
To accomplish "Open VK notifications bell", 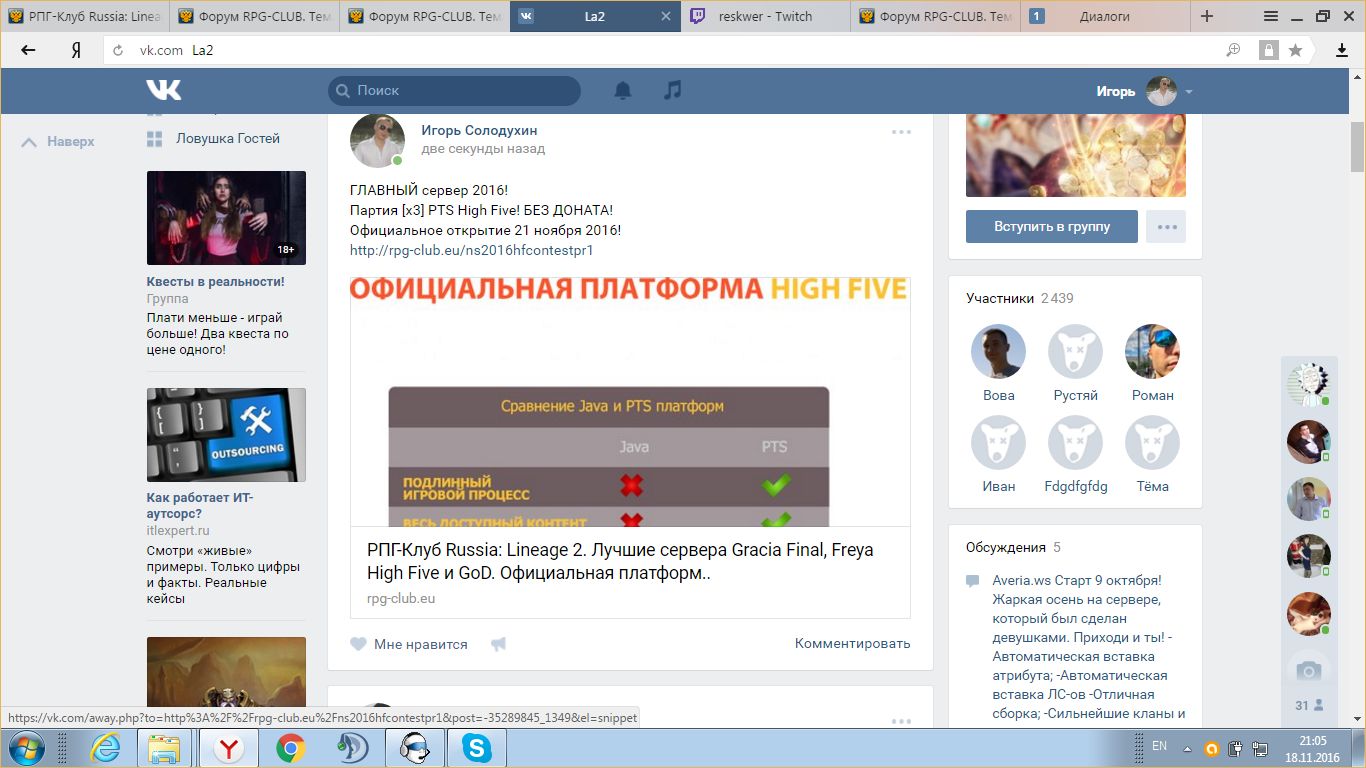I will pyautogui.click(x=622, y=90).
